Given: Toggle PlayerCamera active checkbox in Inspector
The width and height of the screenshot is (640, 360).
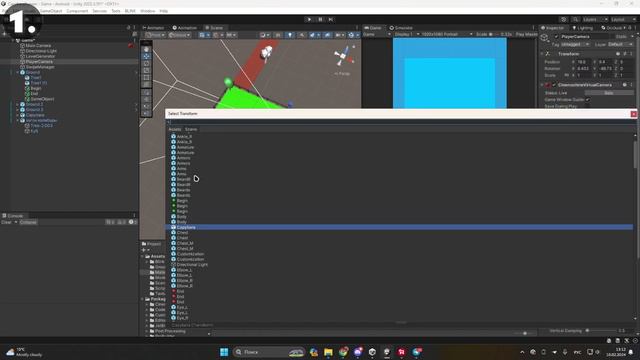Looking at the screenshot, I should tap(556, 37).
